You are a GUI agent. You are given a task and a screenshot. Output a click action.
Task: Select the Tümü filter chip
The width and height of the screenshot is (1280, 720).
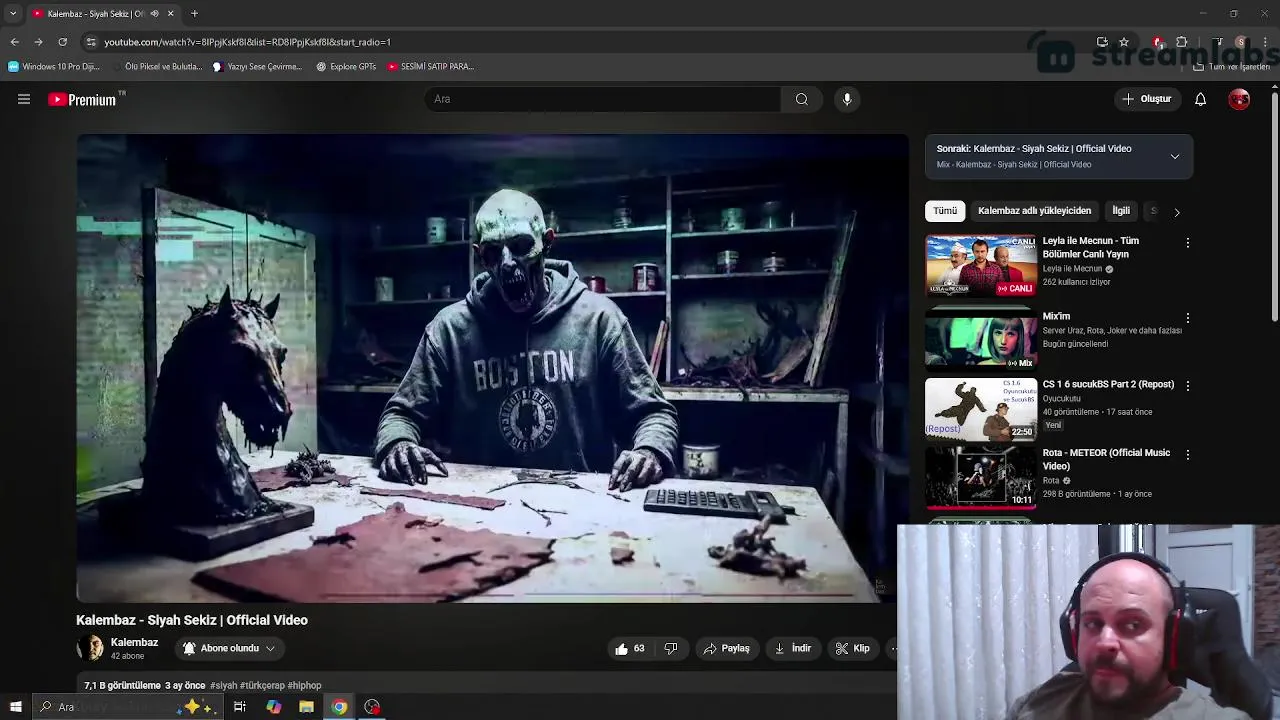tap(945, 211)
